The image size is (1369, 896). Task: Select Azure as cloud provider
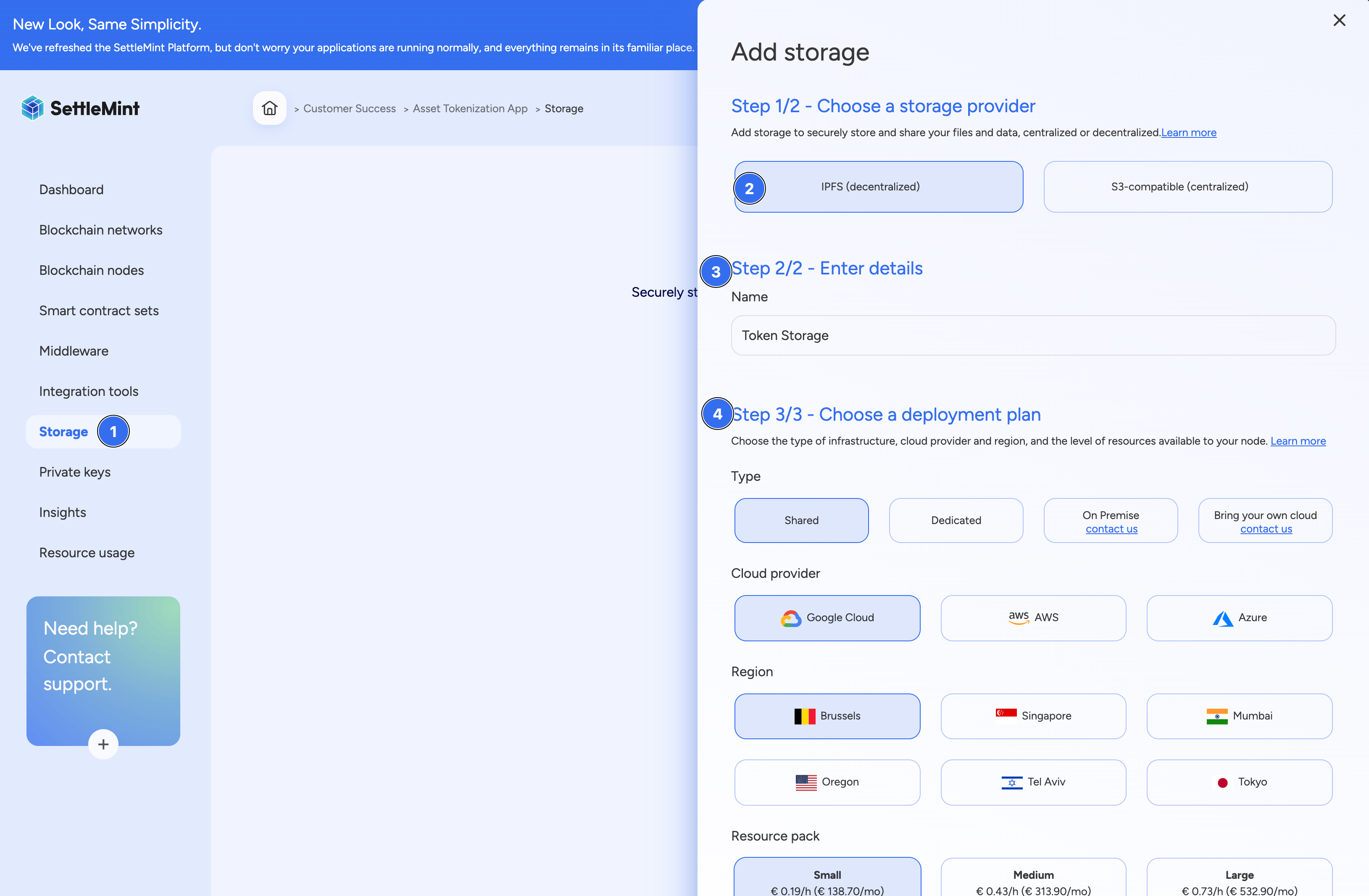[x=1239, y=617]
